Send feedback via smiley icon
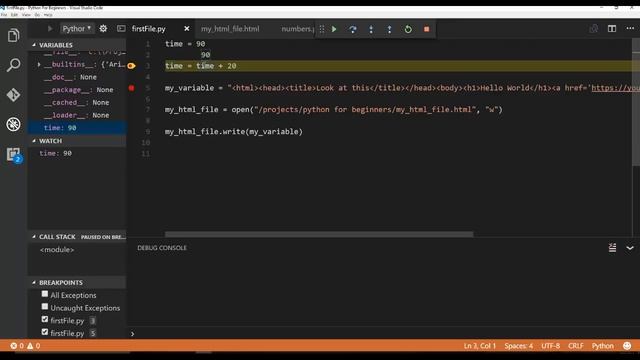This screenshot has height=360, width=640. [x=627, y=346]
